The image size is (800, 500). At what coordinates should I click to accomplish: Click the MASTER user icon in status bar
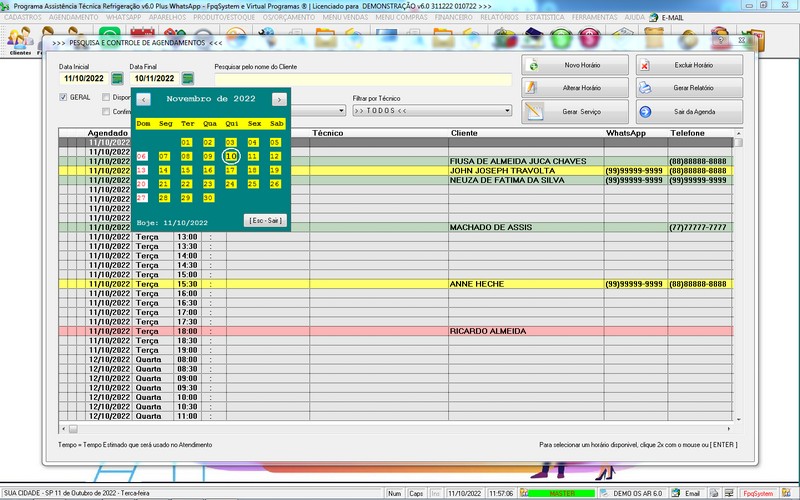(524, 493)
